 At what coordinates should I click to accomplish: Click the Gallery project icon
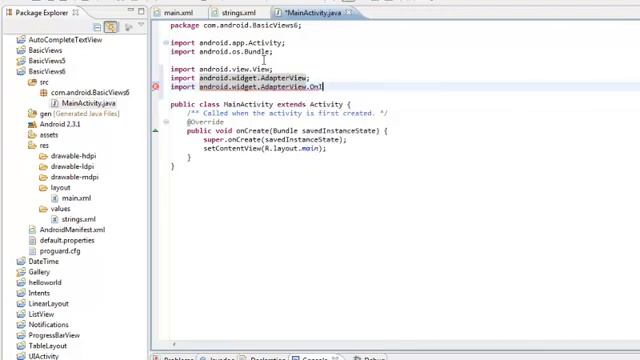[21, 272]
